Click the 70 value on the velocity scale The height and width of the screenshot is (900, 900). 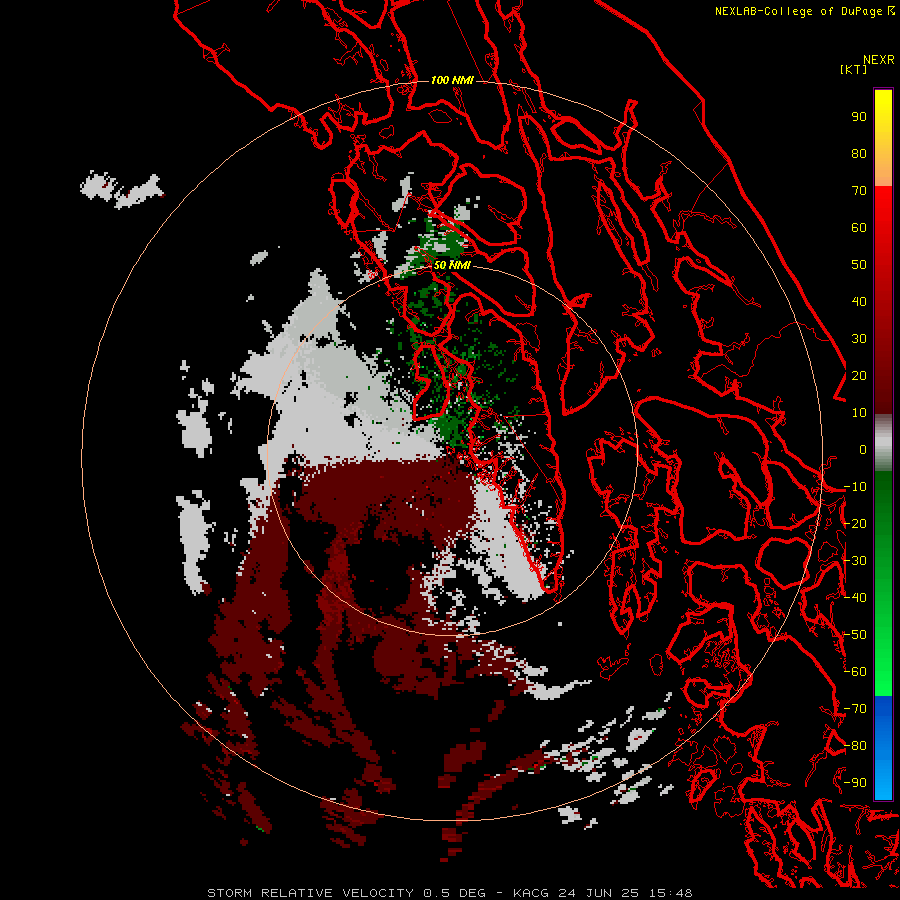pyautogui.click(x=859, y=191)
